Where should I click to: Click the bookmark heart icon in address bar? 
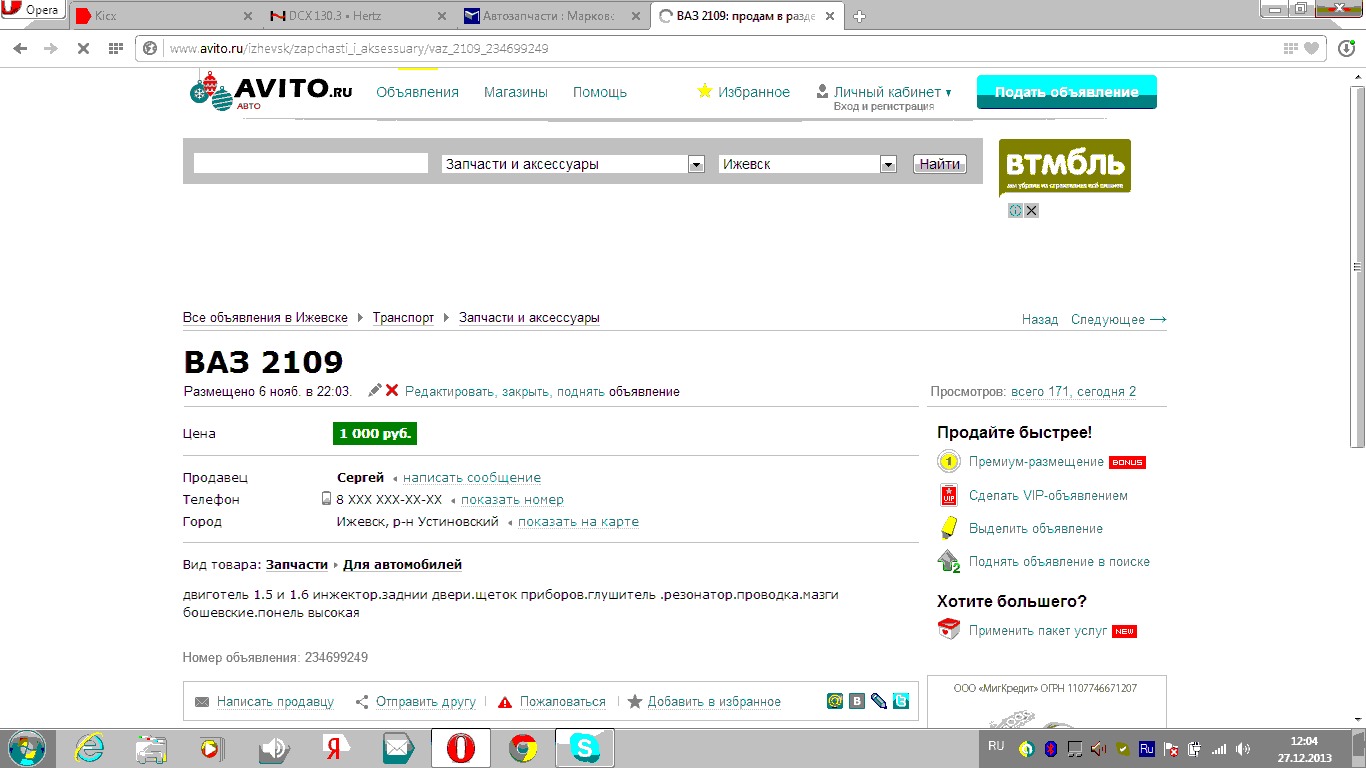point(1311,48)
